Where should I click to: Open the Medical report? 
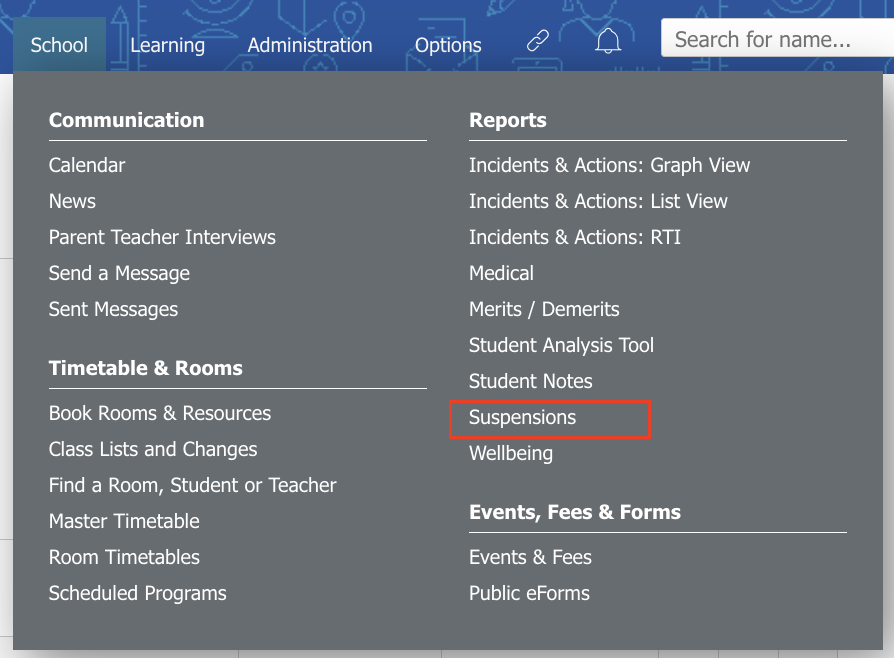pyautogui.click(x=502, y=273)
